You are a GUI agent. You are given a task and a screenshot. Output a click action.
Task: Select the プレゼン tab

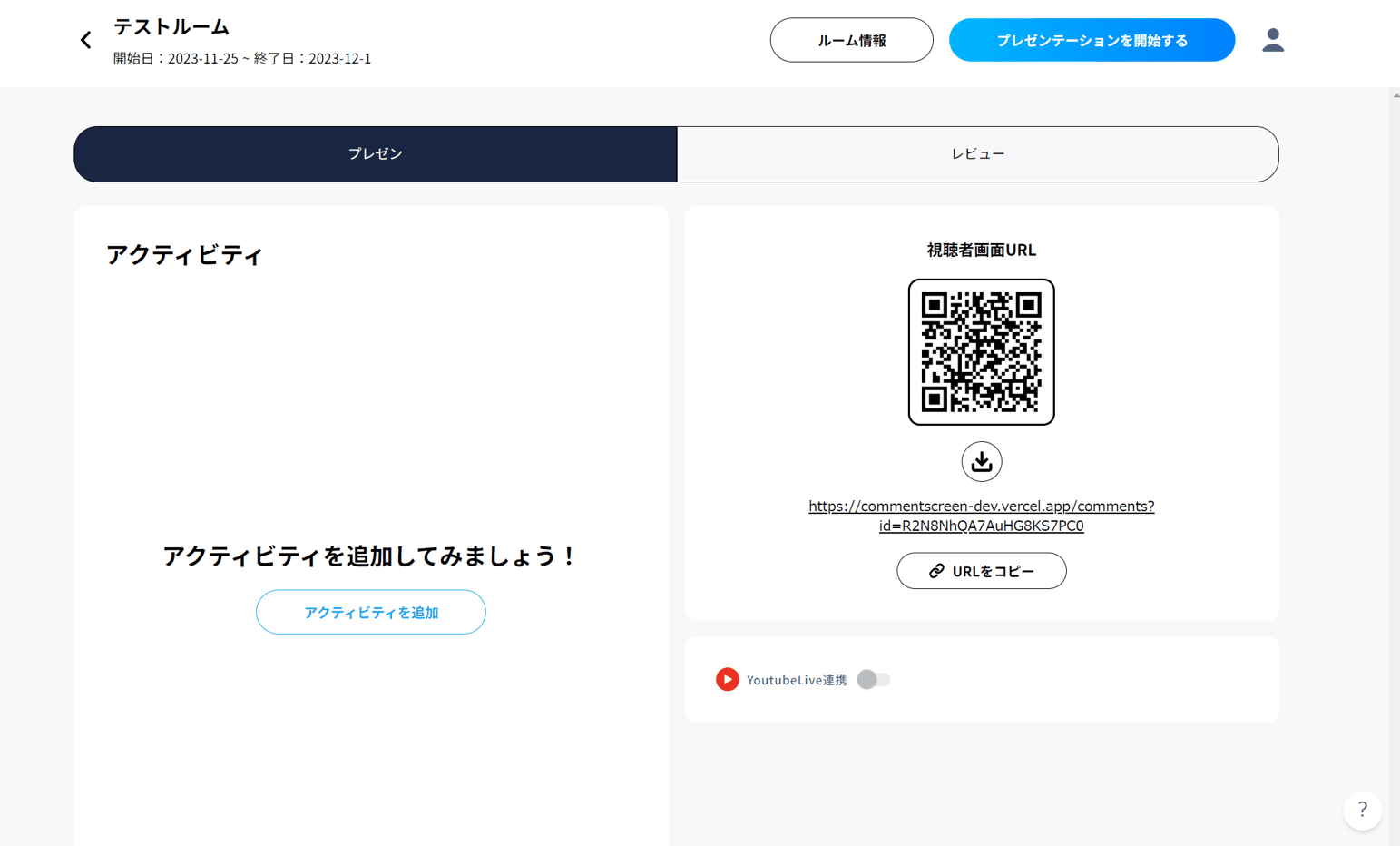374,153
